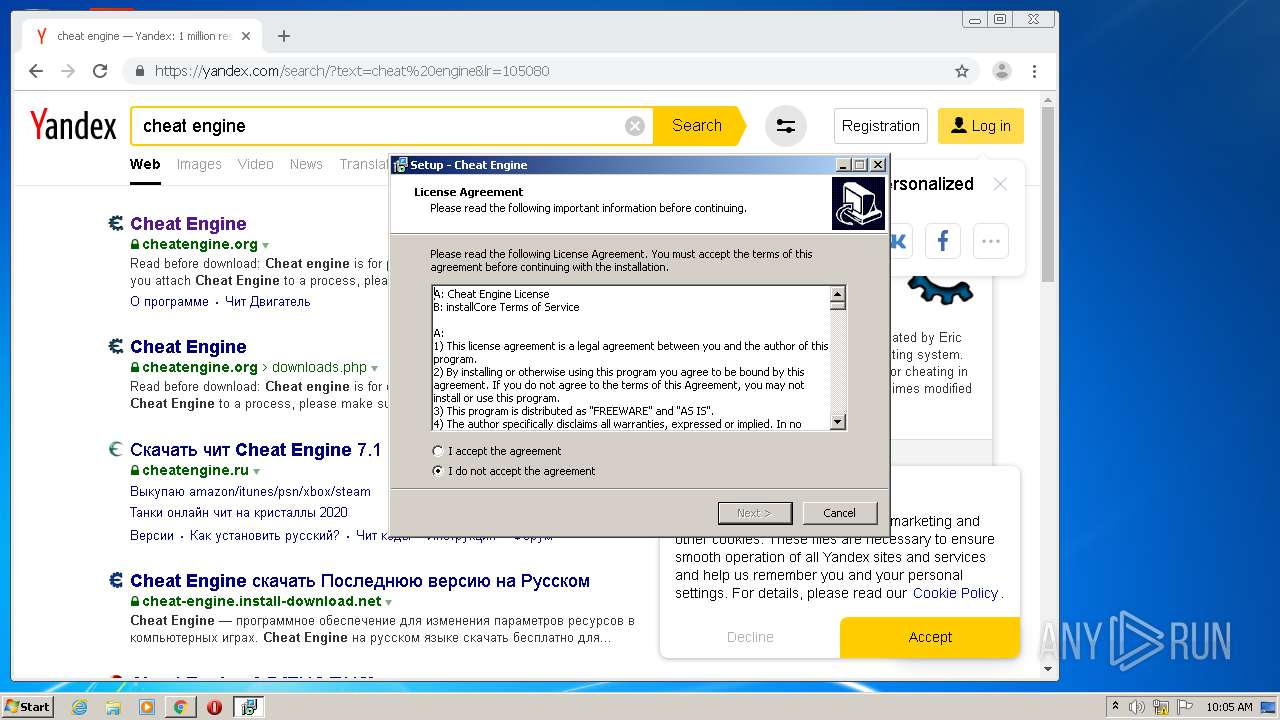Open Opera from the taskbar
Image resolution: width=1280 pixels, height=720 pixels.
point(214,707)
